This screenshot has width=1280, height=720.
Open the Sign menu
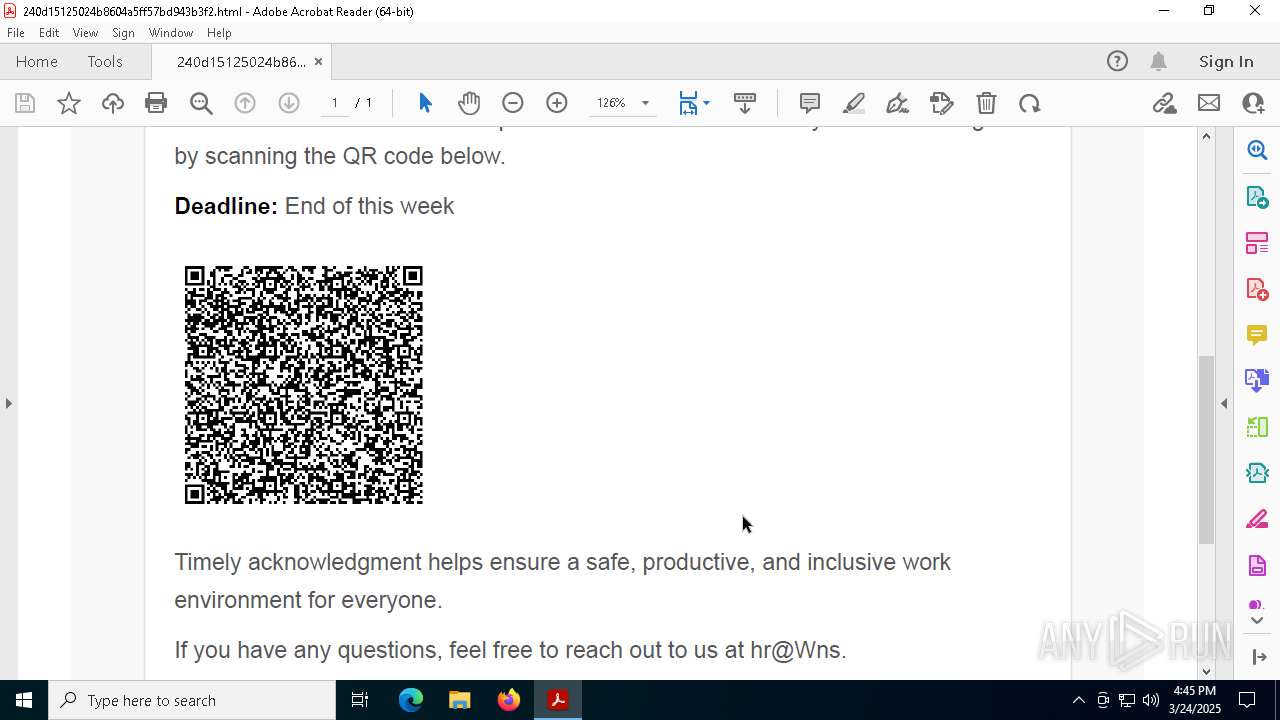[x=123, y=33]
